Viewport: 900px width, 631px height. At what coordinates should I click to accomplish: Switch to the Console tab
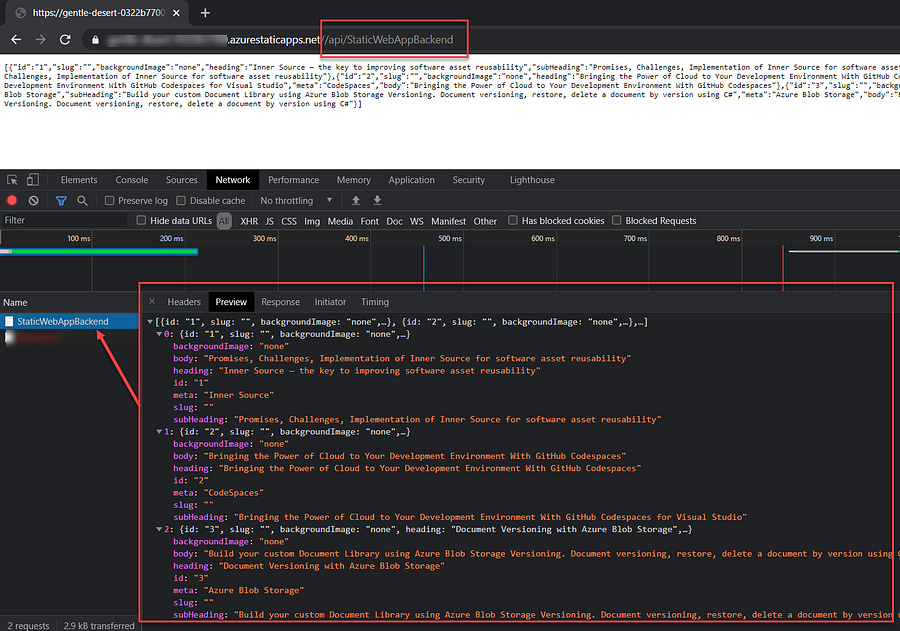(x=132, y=180)
